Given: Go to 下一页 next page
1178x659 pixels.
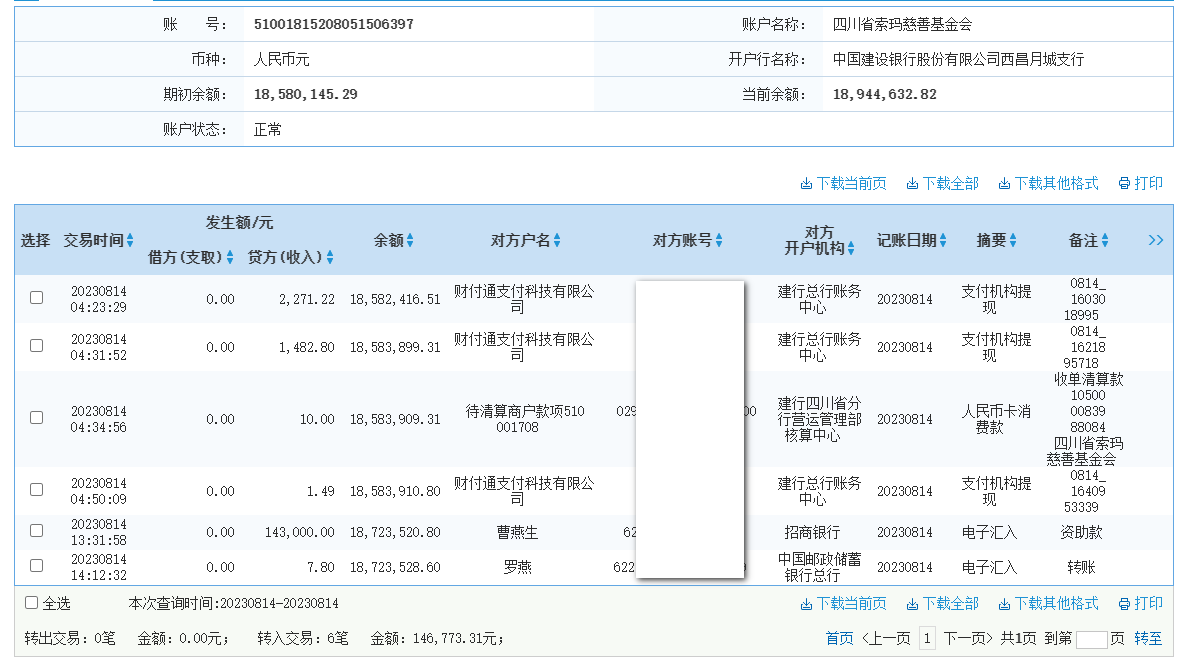Looking at the screenshot, I should point(968,639).
